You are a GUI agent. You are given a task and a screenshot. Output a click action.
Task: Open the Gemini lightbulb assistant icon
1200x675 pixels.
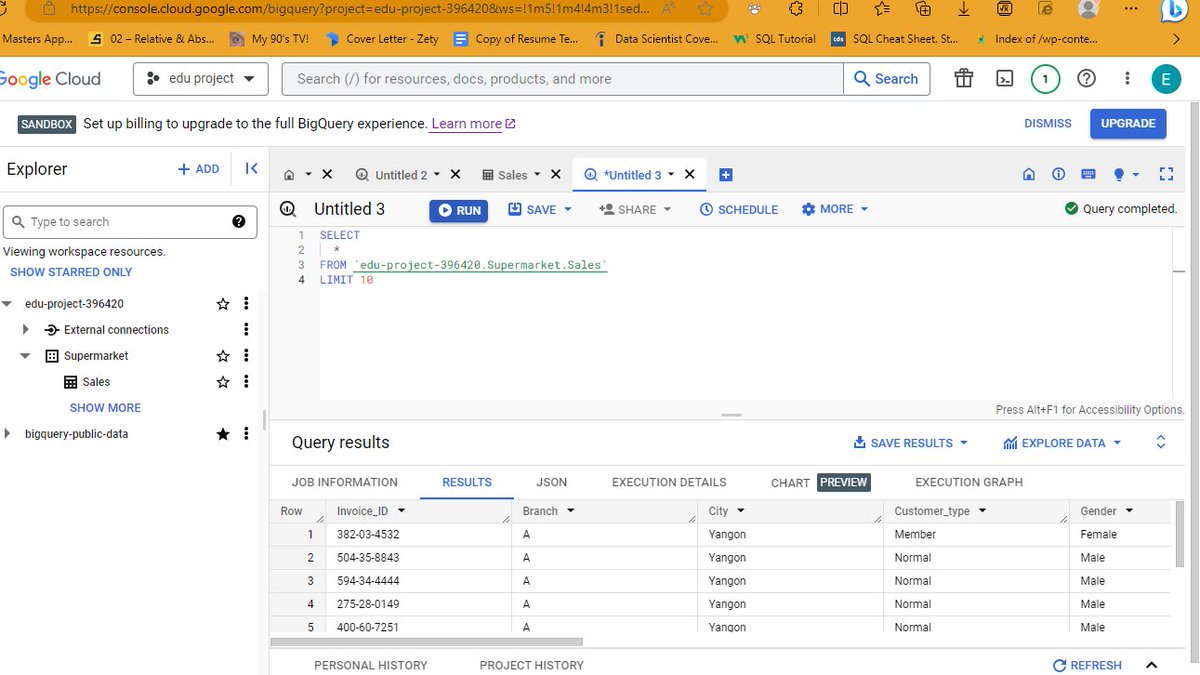[1116, 174]
